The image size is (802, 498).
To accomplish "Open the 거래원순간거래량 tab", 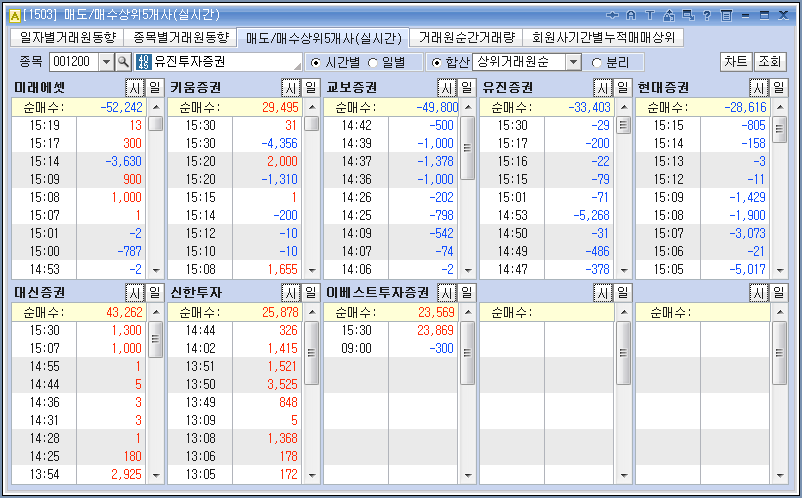I will [466, 37].
